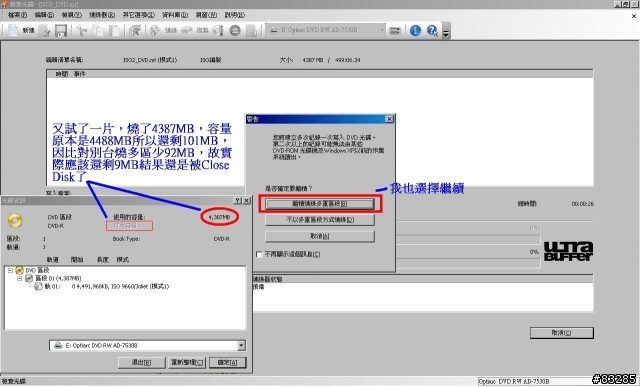This screenshot has width=640, height=387.
Task: Open the 其它選項(X) menu
Action: tap(138, 15)
